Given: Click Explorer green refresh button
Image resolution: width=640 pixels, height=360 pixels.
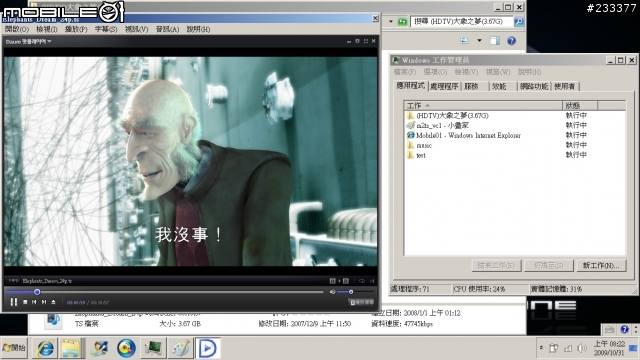Looking at the screenshot, I should coord(402,22).
